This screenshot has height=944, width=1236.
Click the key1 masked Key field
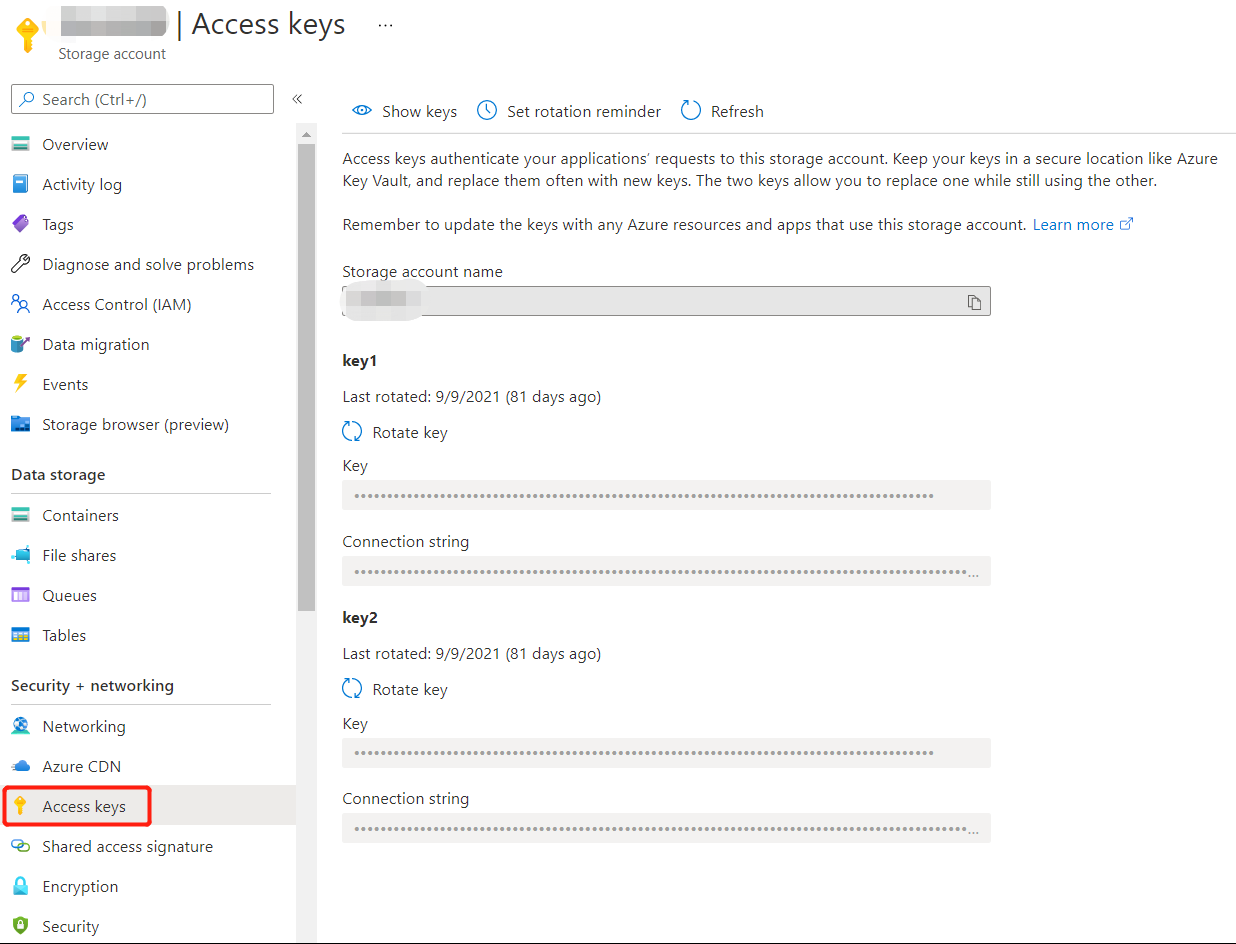(666, 495)
